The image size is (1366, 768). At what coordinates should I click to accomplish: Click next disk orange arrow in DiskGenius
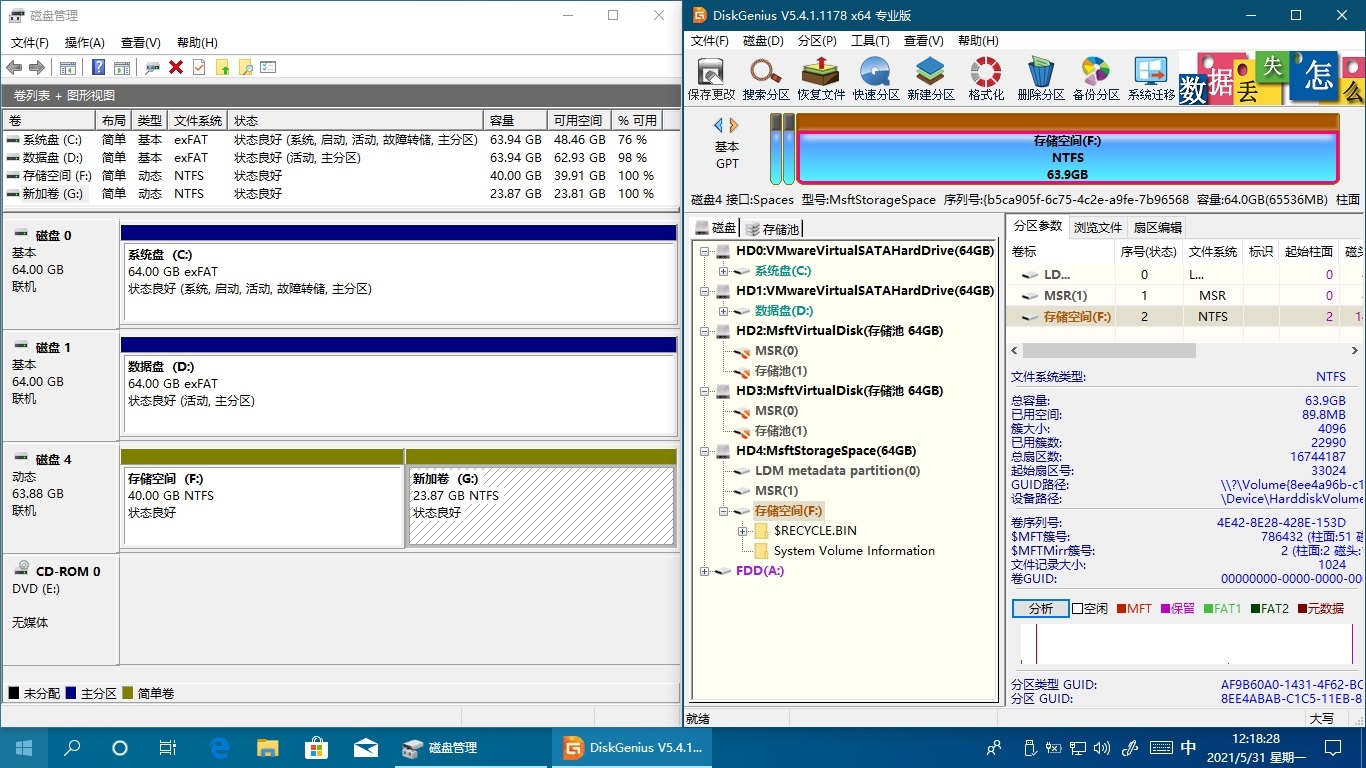point(734,125)
